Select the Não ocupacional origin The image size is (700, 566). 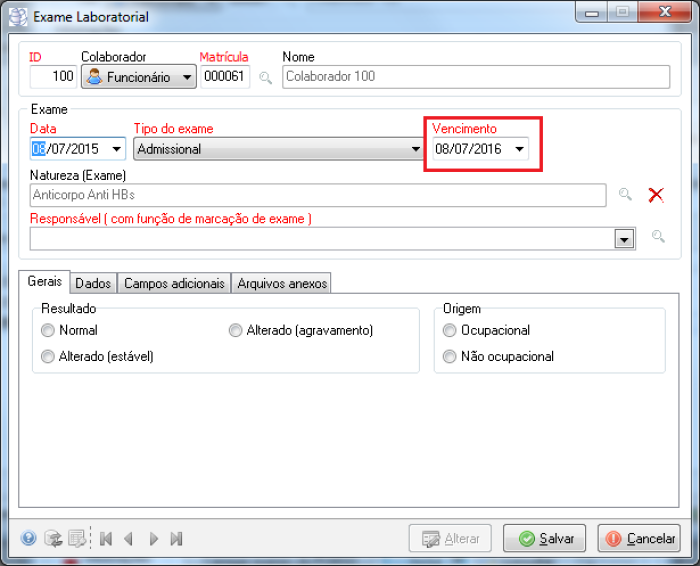[449, 356]
